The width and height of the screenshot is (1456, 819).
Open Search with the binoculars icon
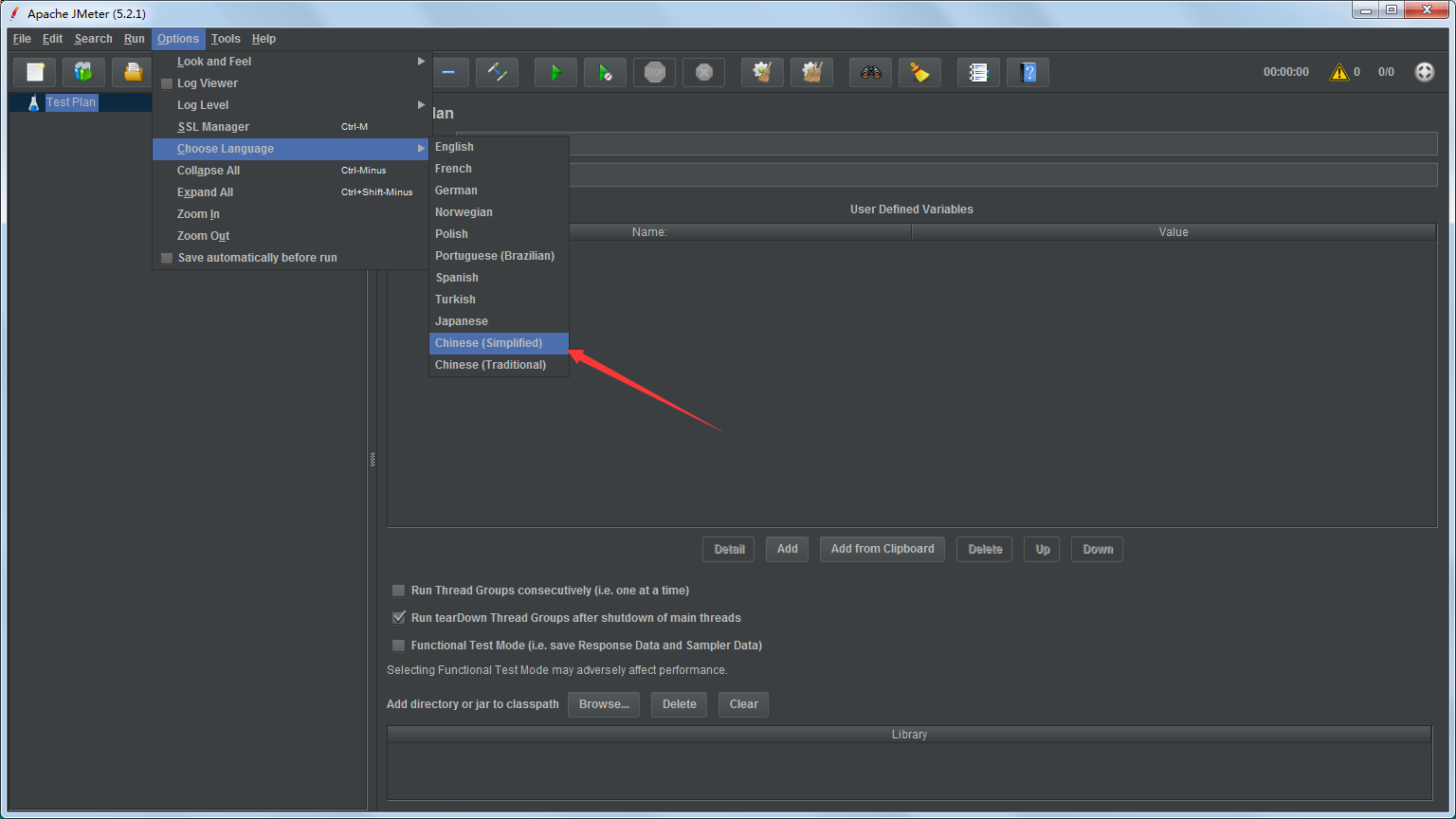point(870,72)
